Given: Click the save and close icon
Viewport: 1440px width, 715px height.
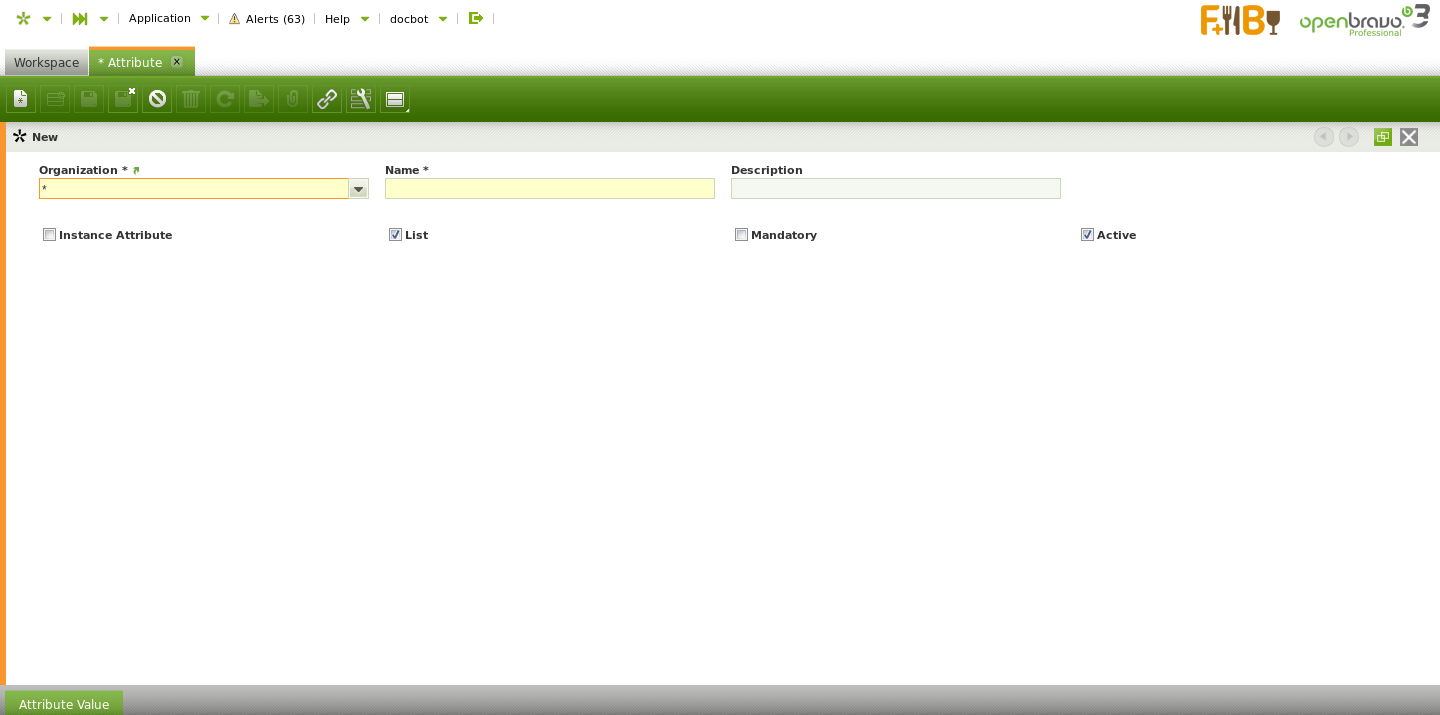Looking at the screenshot, I should click(x=123, y=99).
